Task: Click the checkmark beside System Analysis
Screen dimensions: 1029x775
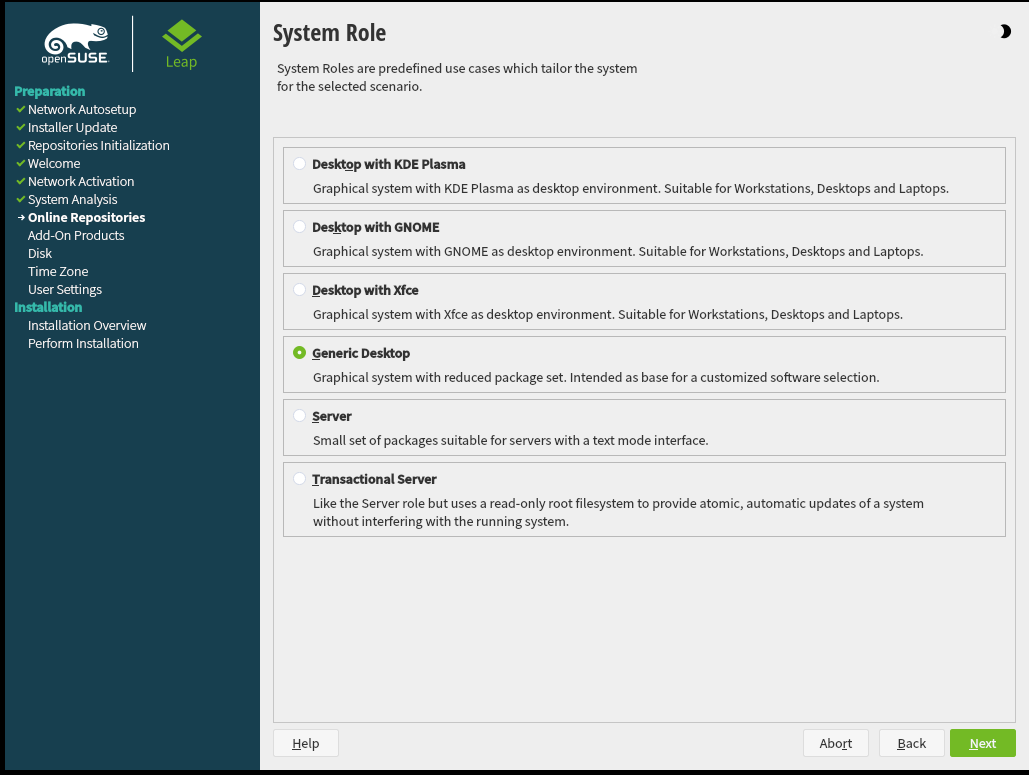Action: 20,199
